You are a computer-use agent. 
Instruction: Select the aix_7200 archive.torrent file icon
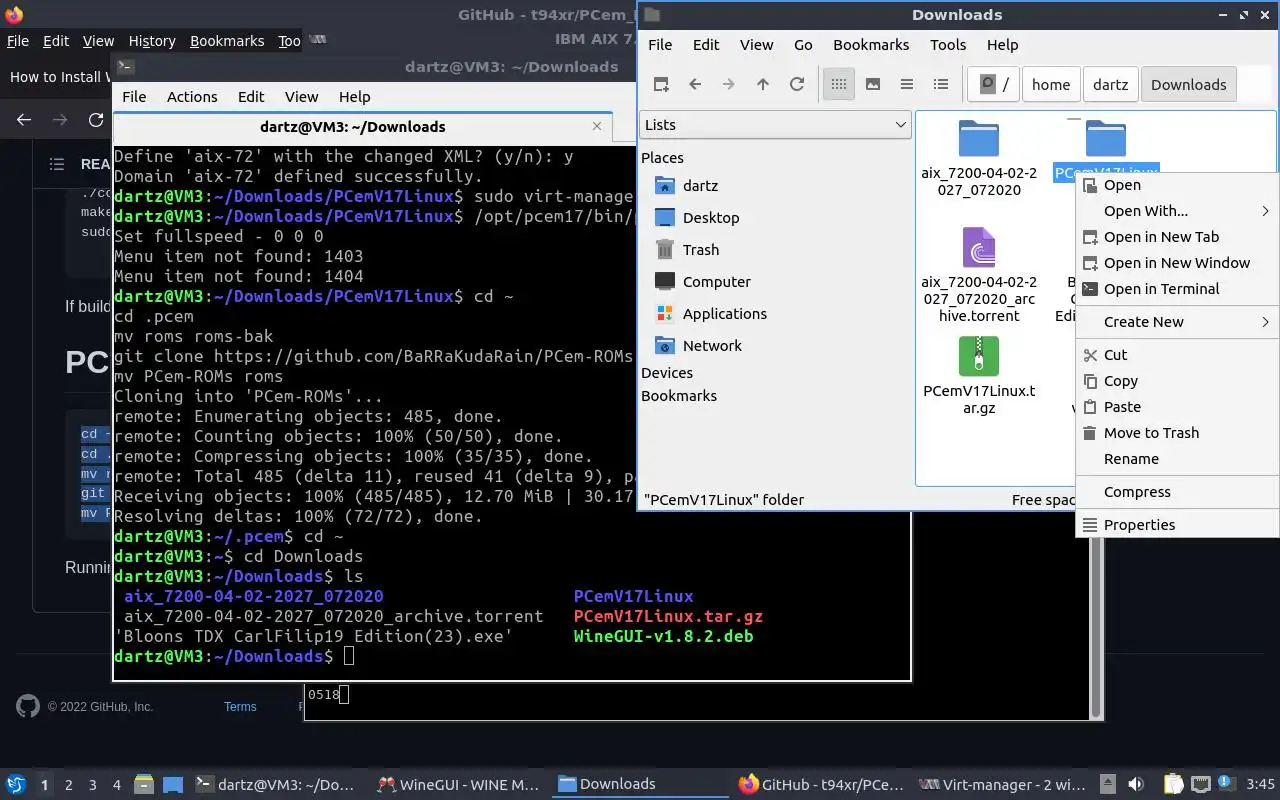979,247
